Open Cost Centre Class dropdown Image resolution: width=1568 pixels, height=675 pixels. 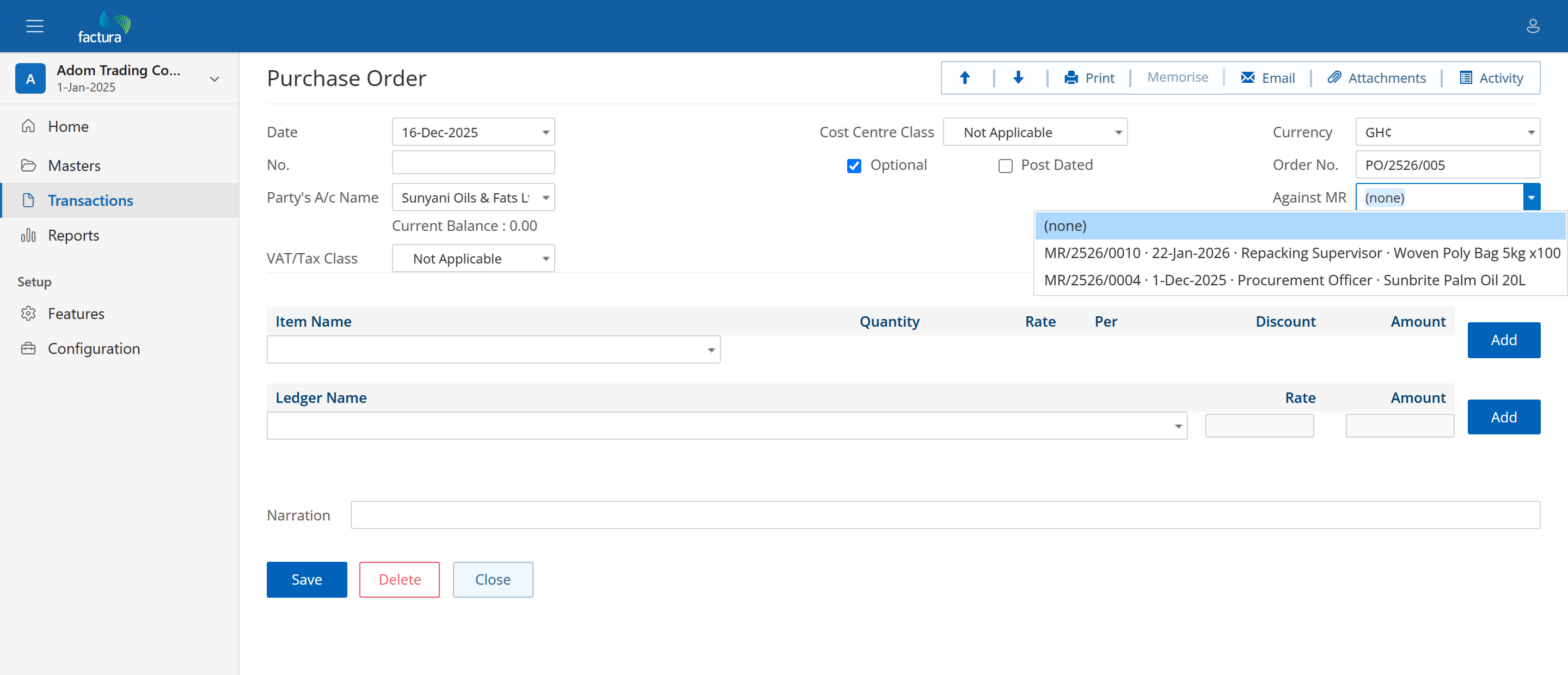click(x=1118, y=132)
